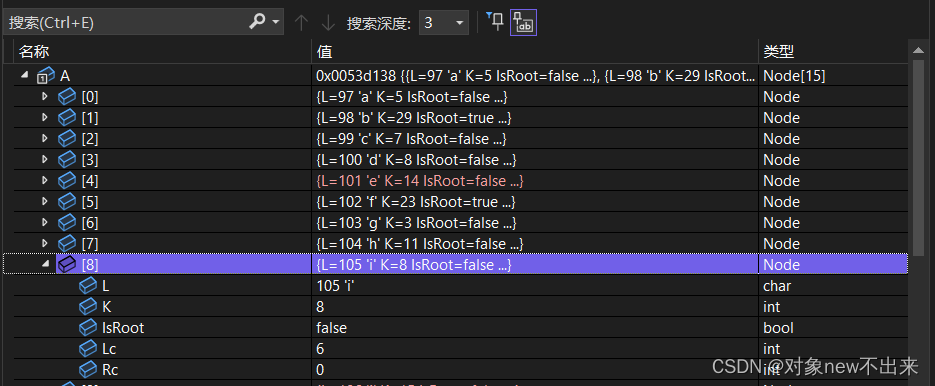Select value L=99 'c' K=7 row

pos(411,138)
